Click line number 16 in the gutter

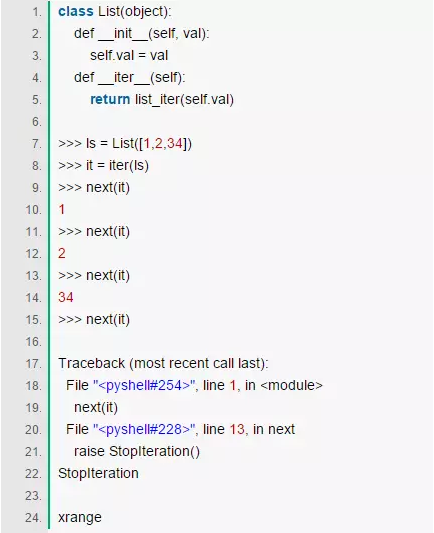click(x=34, y=342)
